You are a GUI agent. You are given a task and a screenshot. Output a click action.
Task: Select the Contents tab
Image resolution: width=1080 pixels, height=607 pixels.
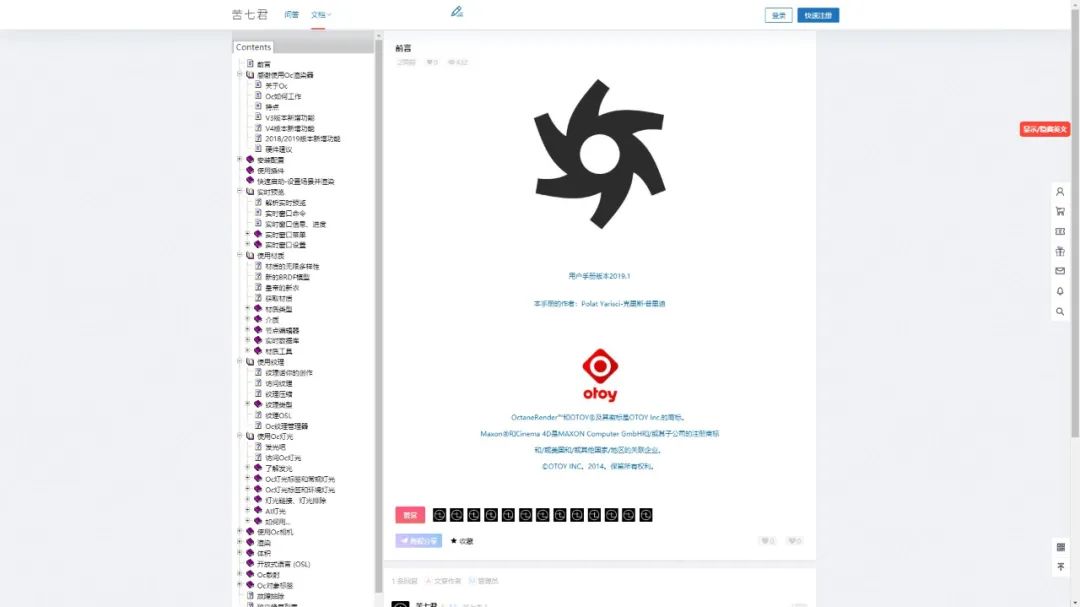point(253,47)
